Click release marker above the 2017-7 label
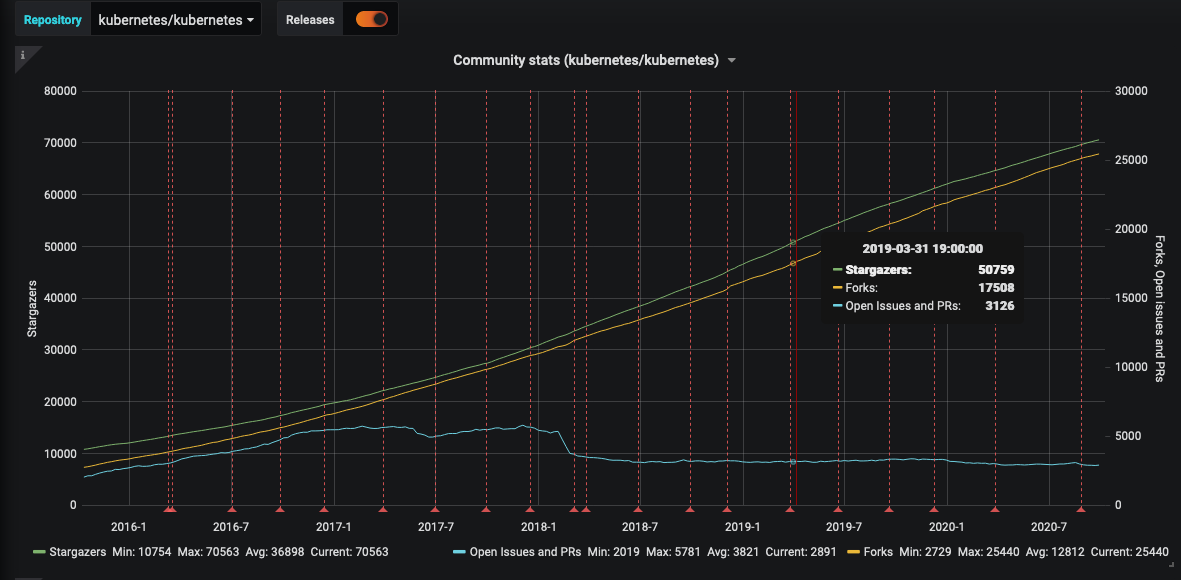 pos(435,510)
